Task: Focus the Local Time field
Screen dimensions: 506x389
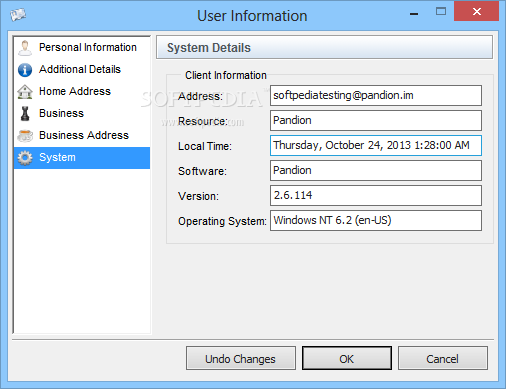Action: [376, 146]
